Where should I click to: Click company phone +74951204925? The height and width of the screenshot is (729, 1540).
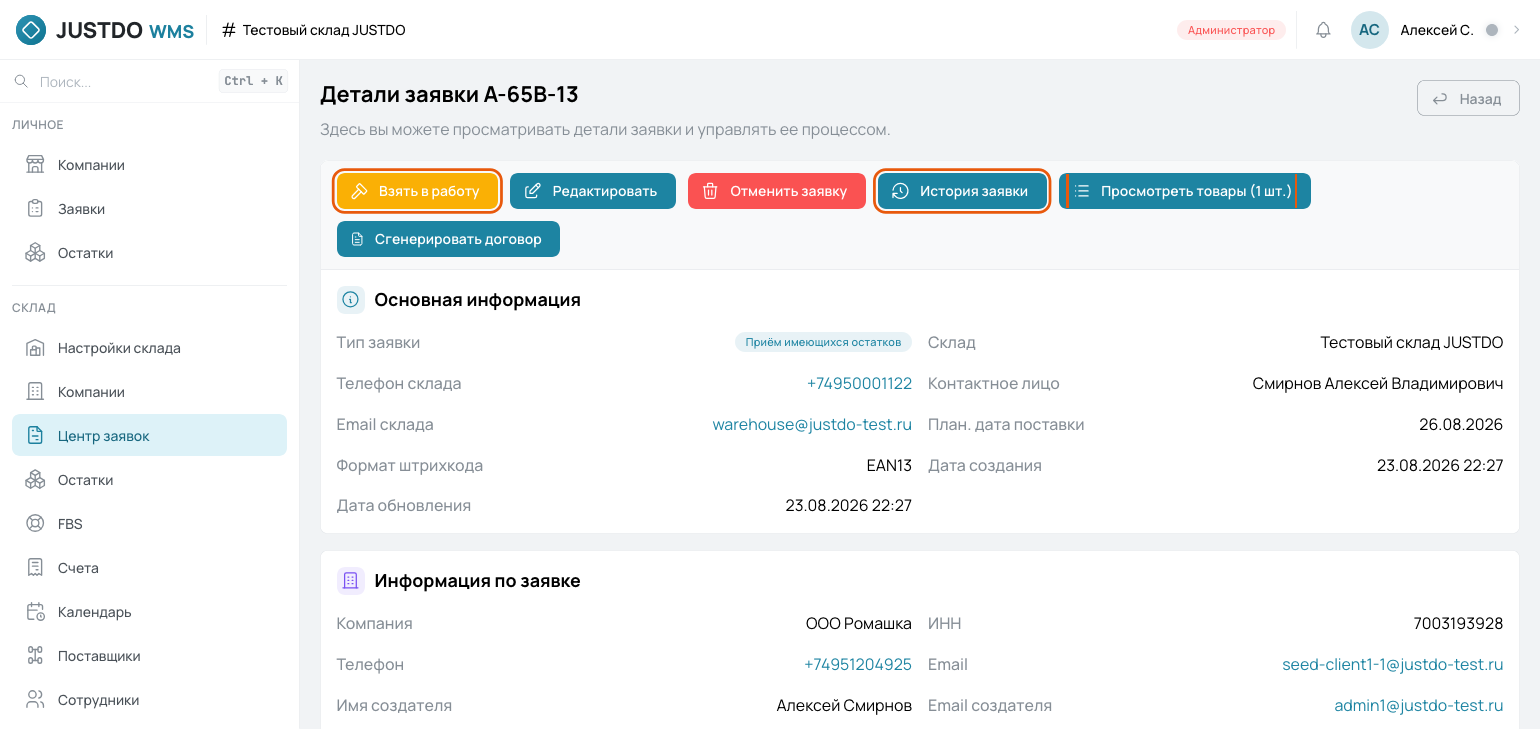point(858,664)
